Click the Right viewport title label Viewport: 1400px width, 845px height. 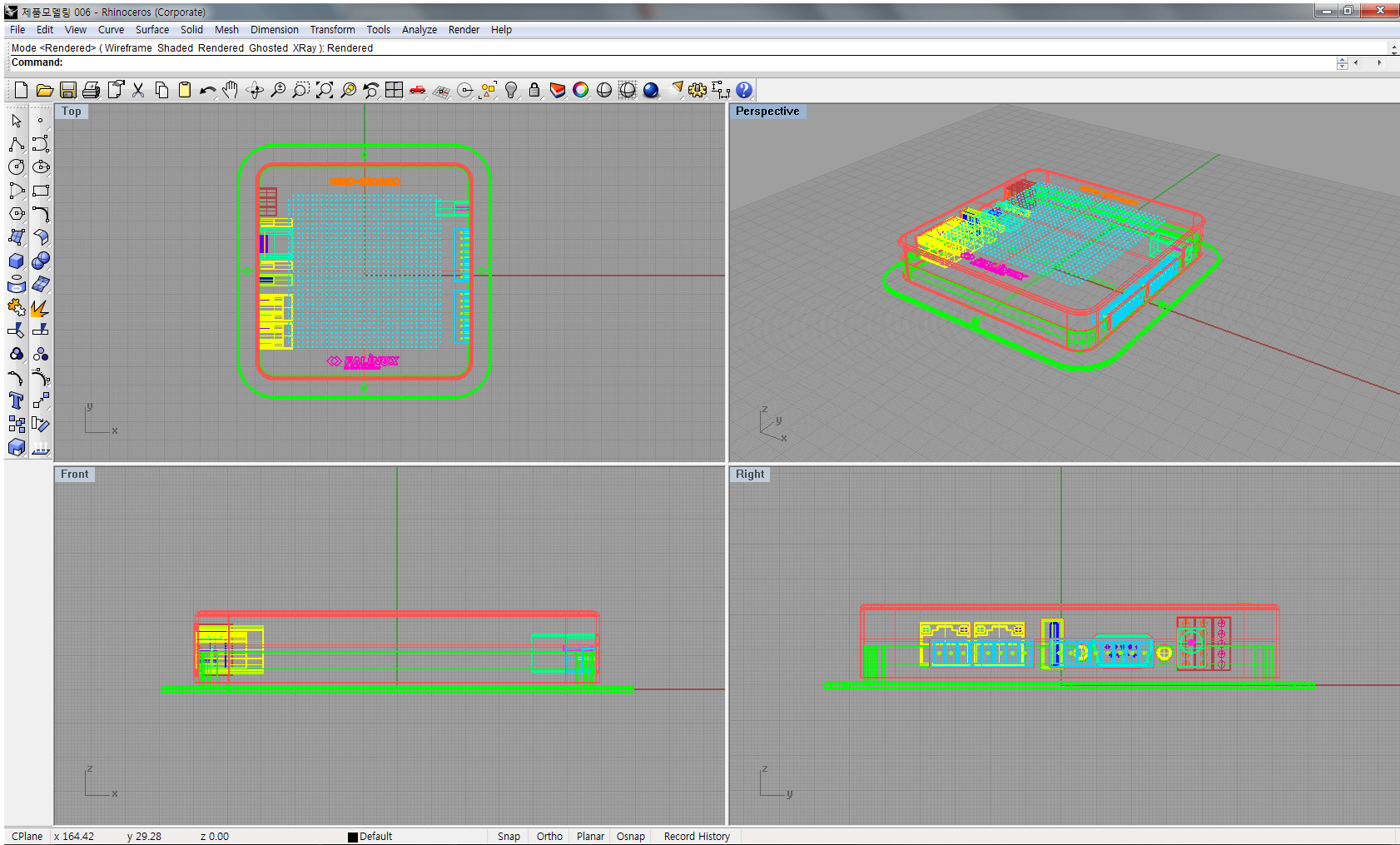(x=750, y=475)
